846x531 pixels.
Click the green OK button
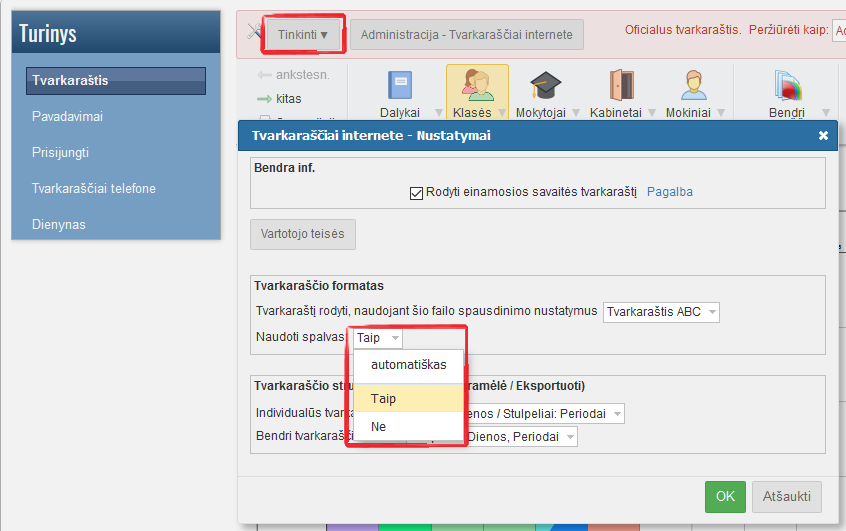click(725, 496)
